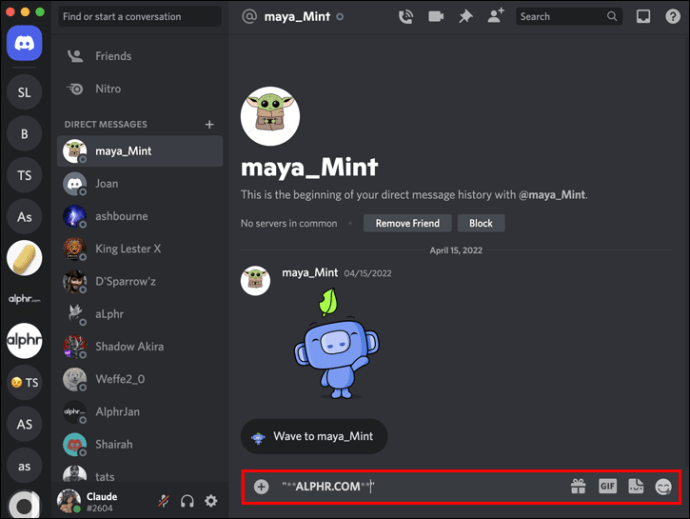
Task: Open the aLphr conversation
Action: point(139,314)
